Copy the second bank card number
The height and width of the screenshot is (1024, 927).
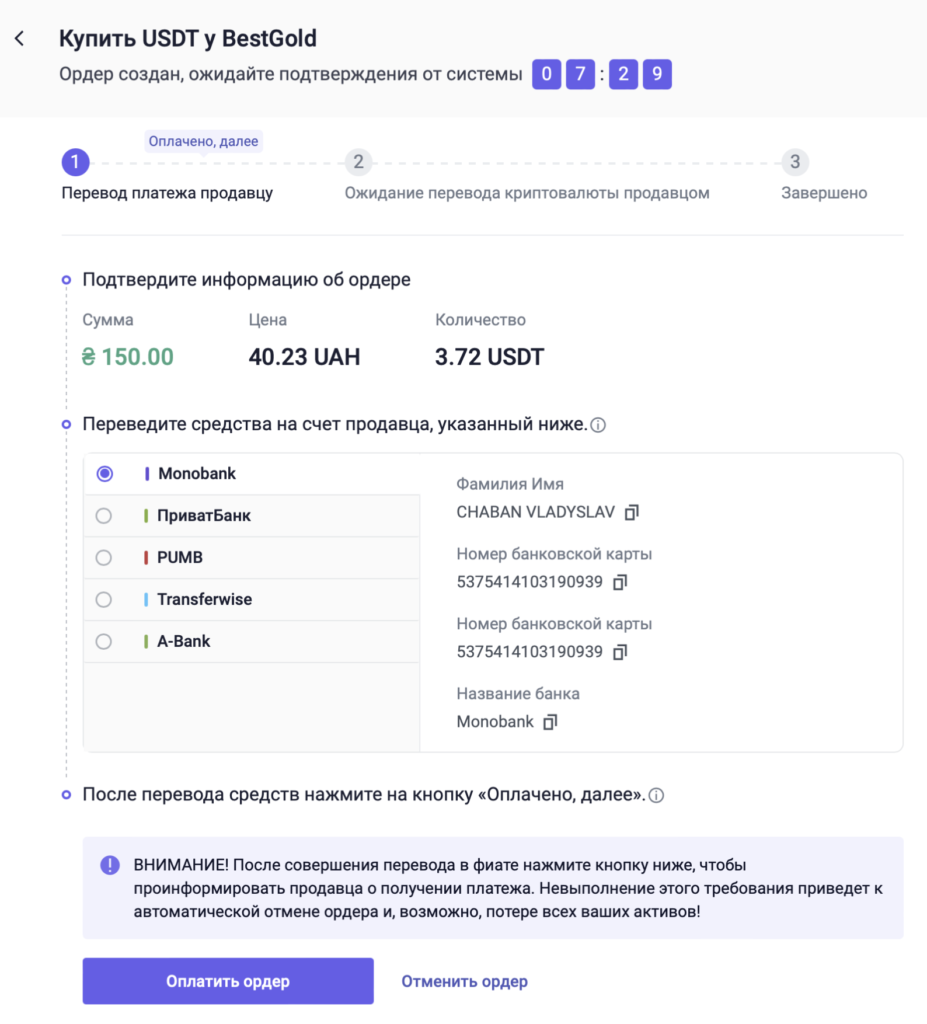click(x=620, y=652)
